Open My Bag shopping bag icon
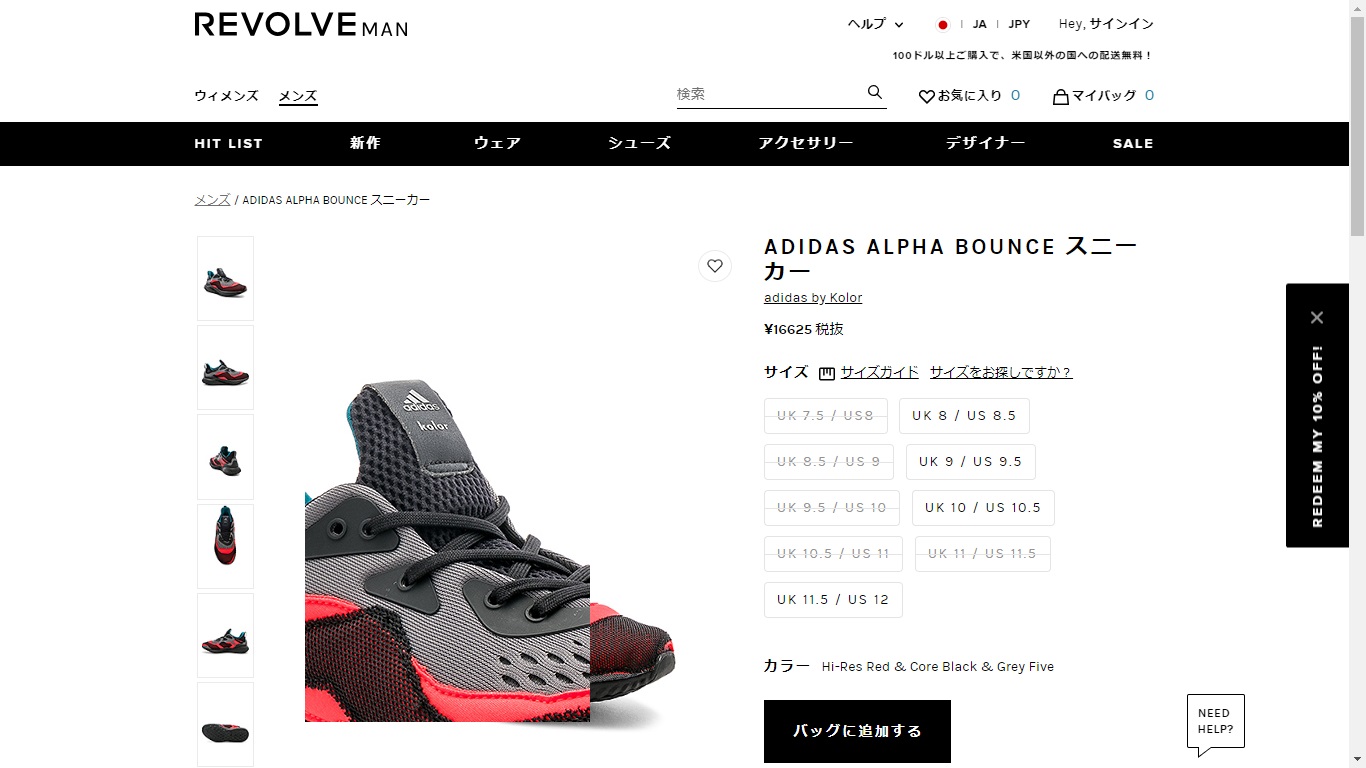The height and width of the screenshot is (768, 1366). [1061, 96]
